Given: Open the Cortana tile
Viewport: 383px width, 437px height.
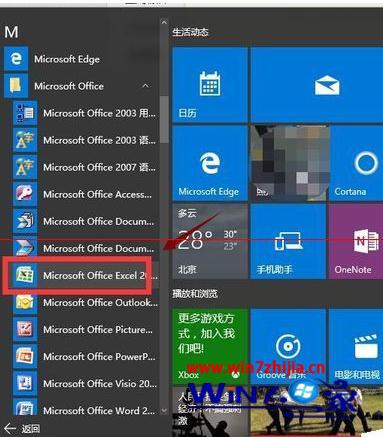Looking at the screenshot, I should point(356,163).
